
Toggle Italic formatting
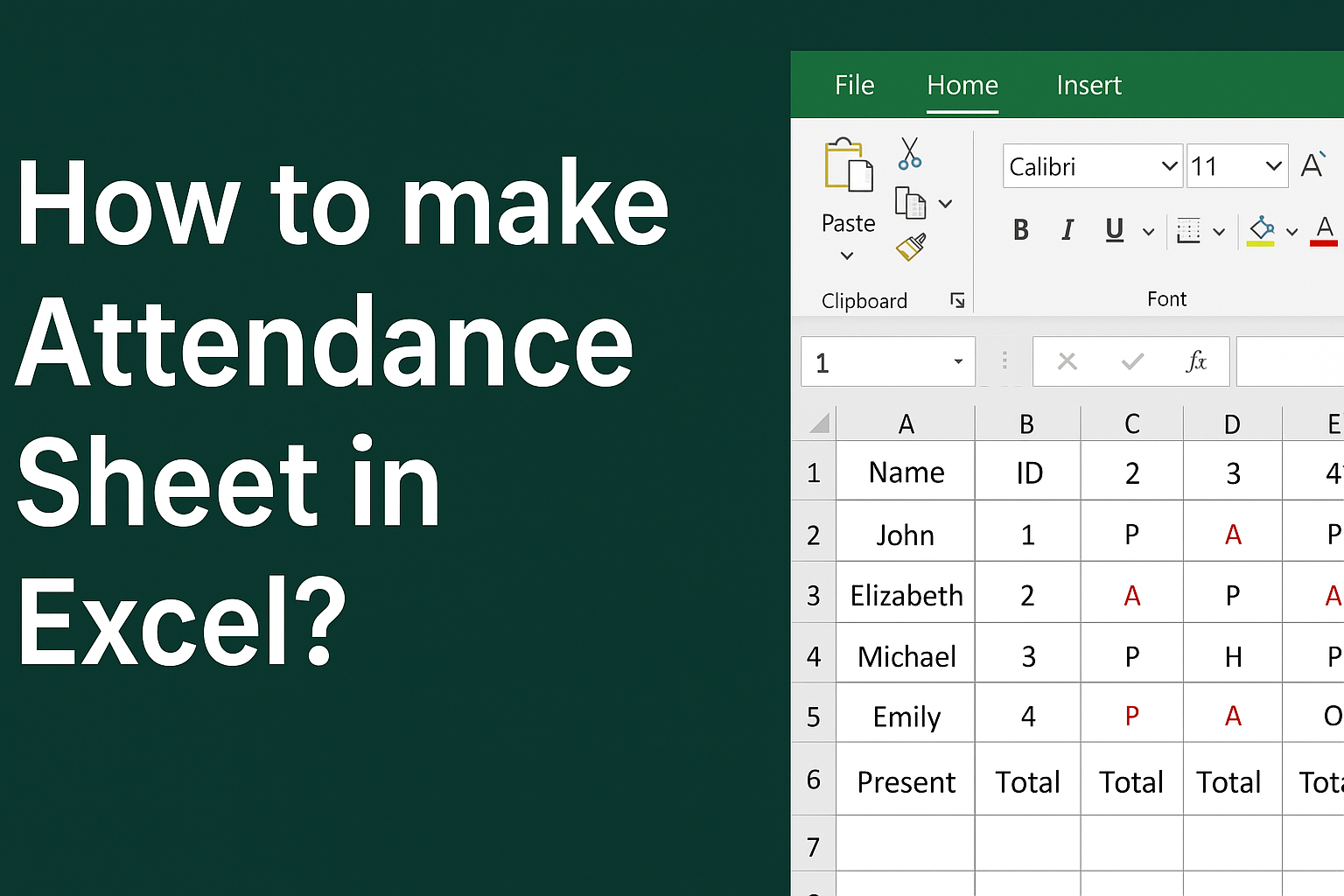point(1067,229)
